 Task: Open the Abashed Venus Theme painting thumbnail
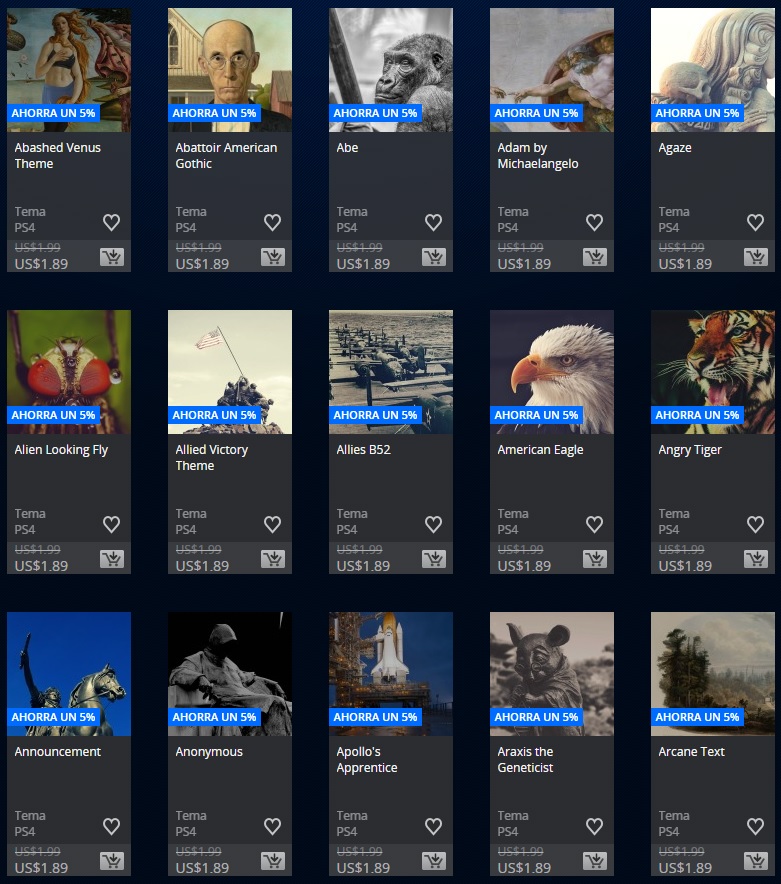click(69, 70)
